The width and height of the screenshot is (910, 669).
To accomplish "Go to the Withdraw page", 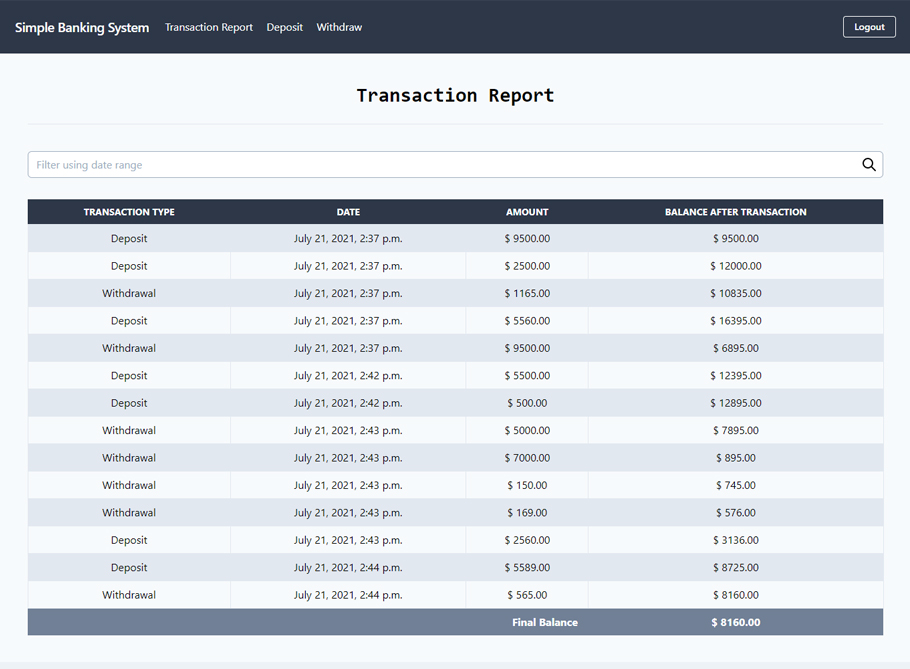I will pos(339,27).
